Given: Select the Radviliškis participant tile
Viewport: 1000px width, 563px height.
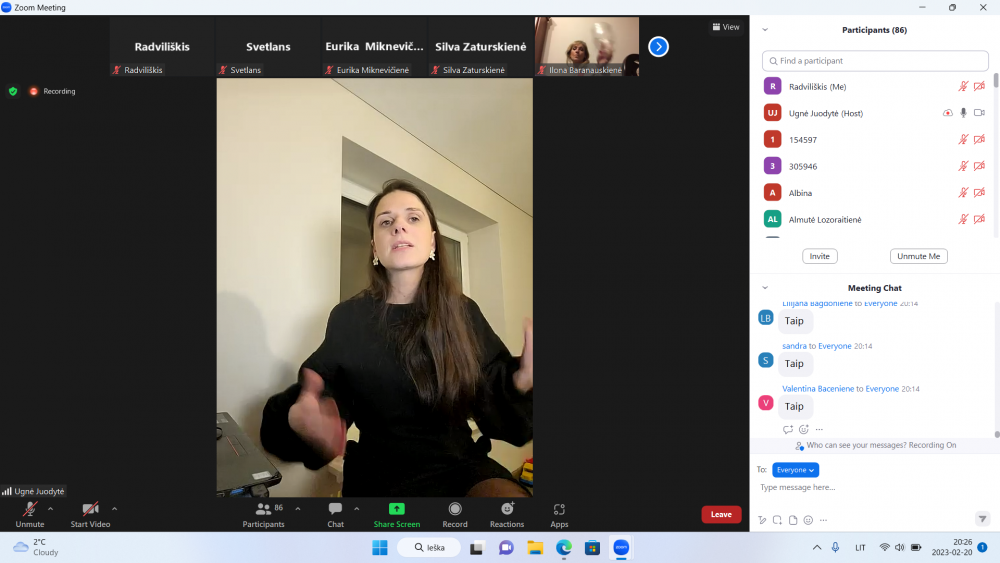Looking at the screenshot, I should coord(162,47).
